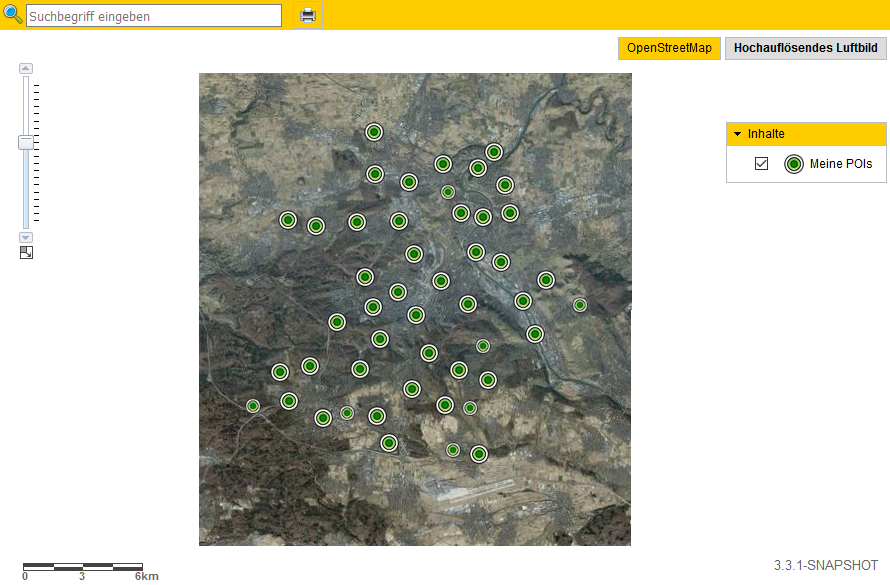
Task: Click the zoom-to-extent box icon below zoom slider
Action: point(26,252)
